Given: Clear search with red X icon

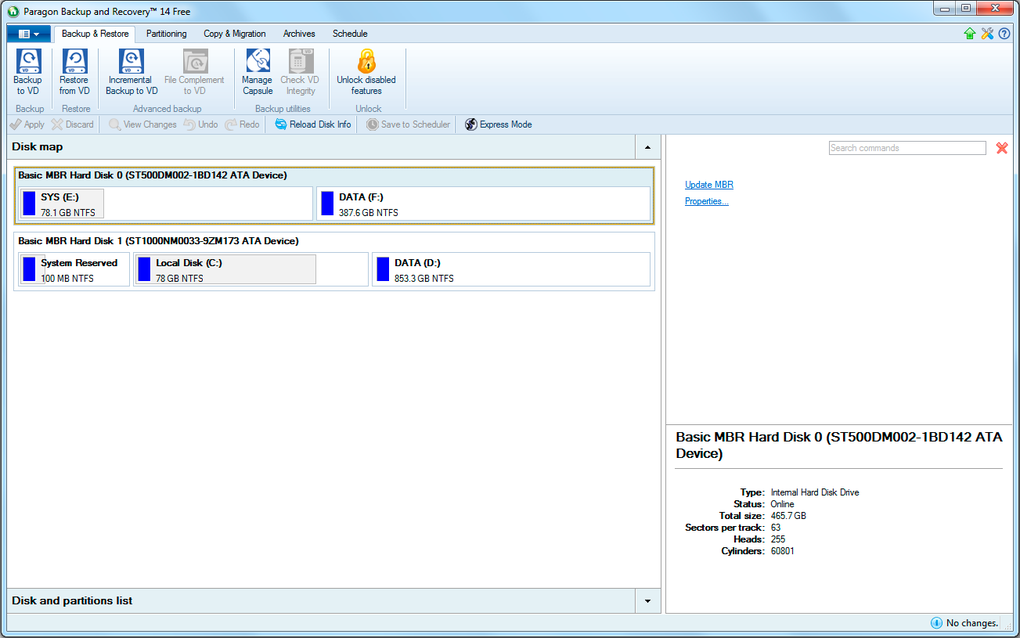Looking at the screenshot, I should [x=1002, y=148].
